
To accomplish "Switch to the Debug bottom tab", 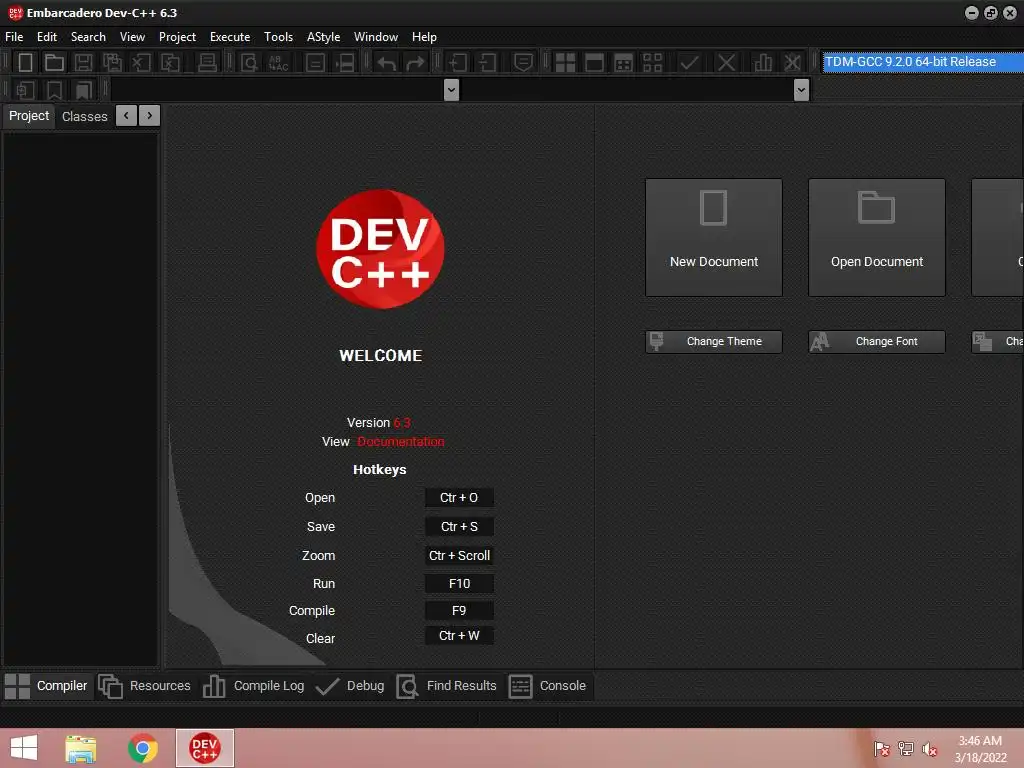I will 351,686.
